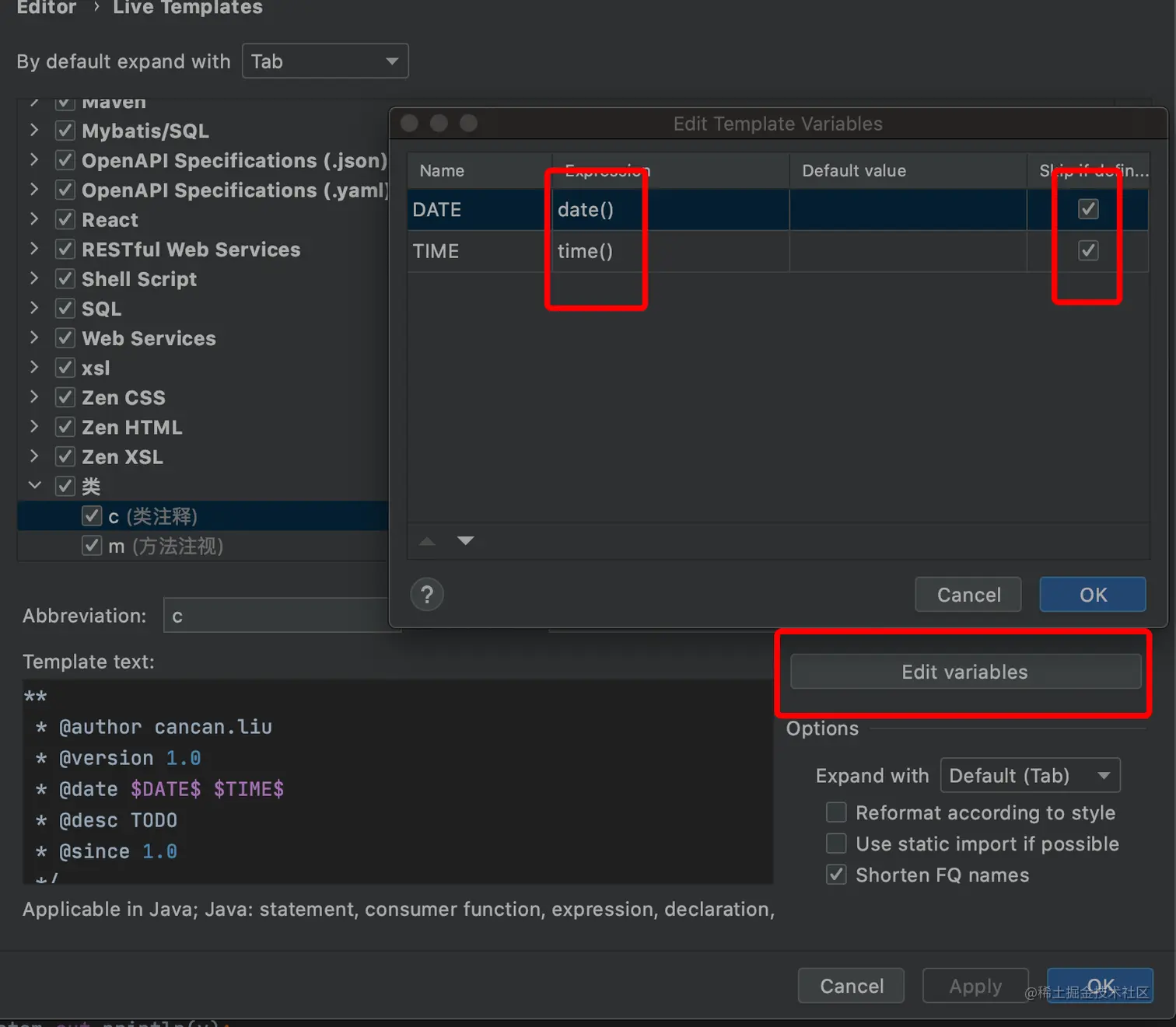Click the @desc TODO template line

(x=107, y=820)
